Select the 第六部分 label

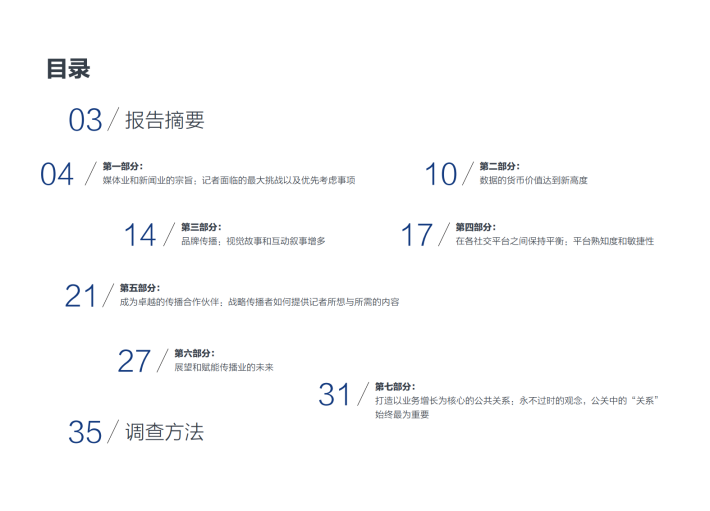(x=194, y=353)
